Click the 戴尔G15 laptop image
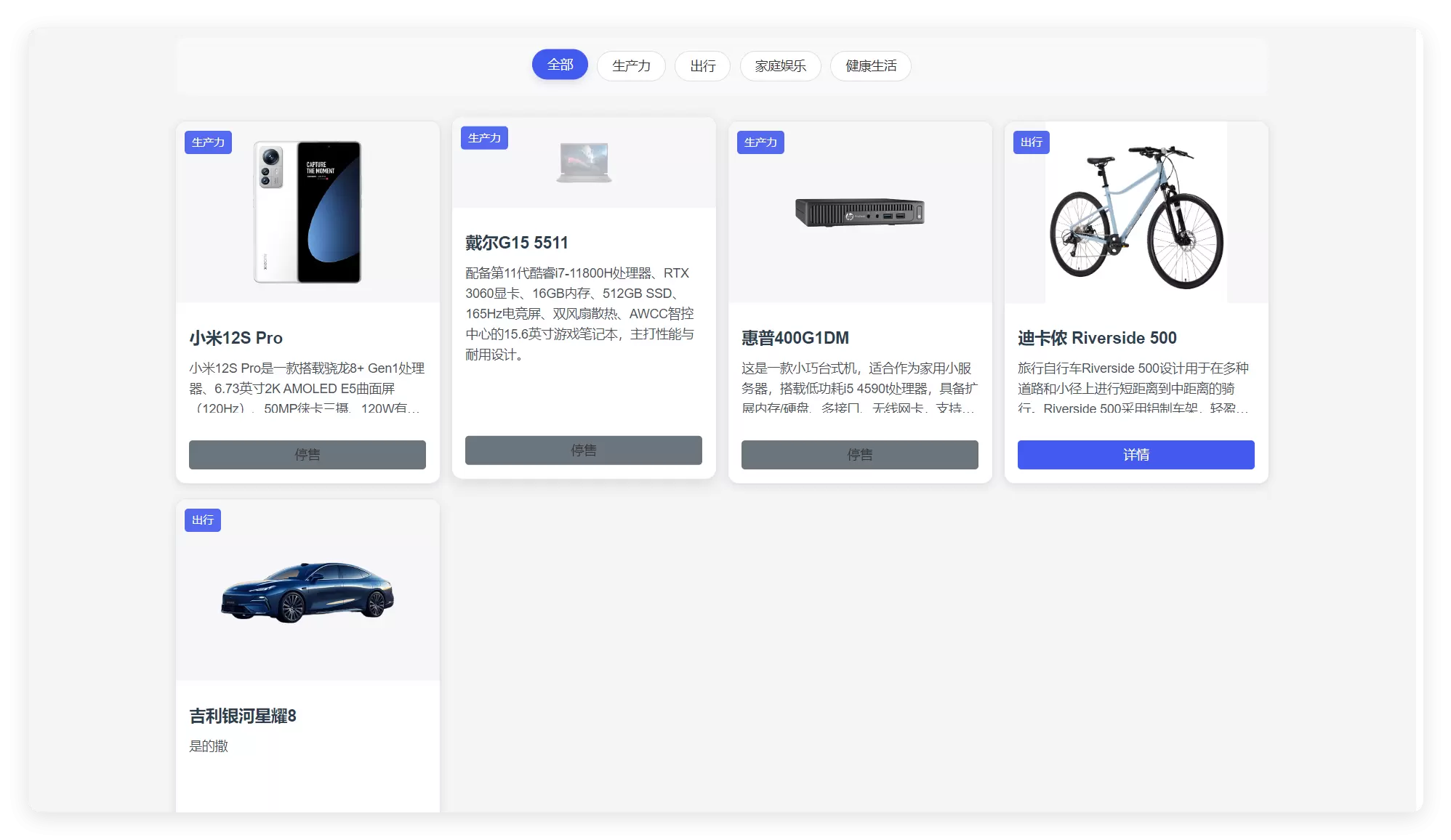Image resolution: width=1451 pixels, height=840 pixels. click(584, 163)
